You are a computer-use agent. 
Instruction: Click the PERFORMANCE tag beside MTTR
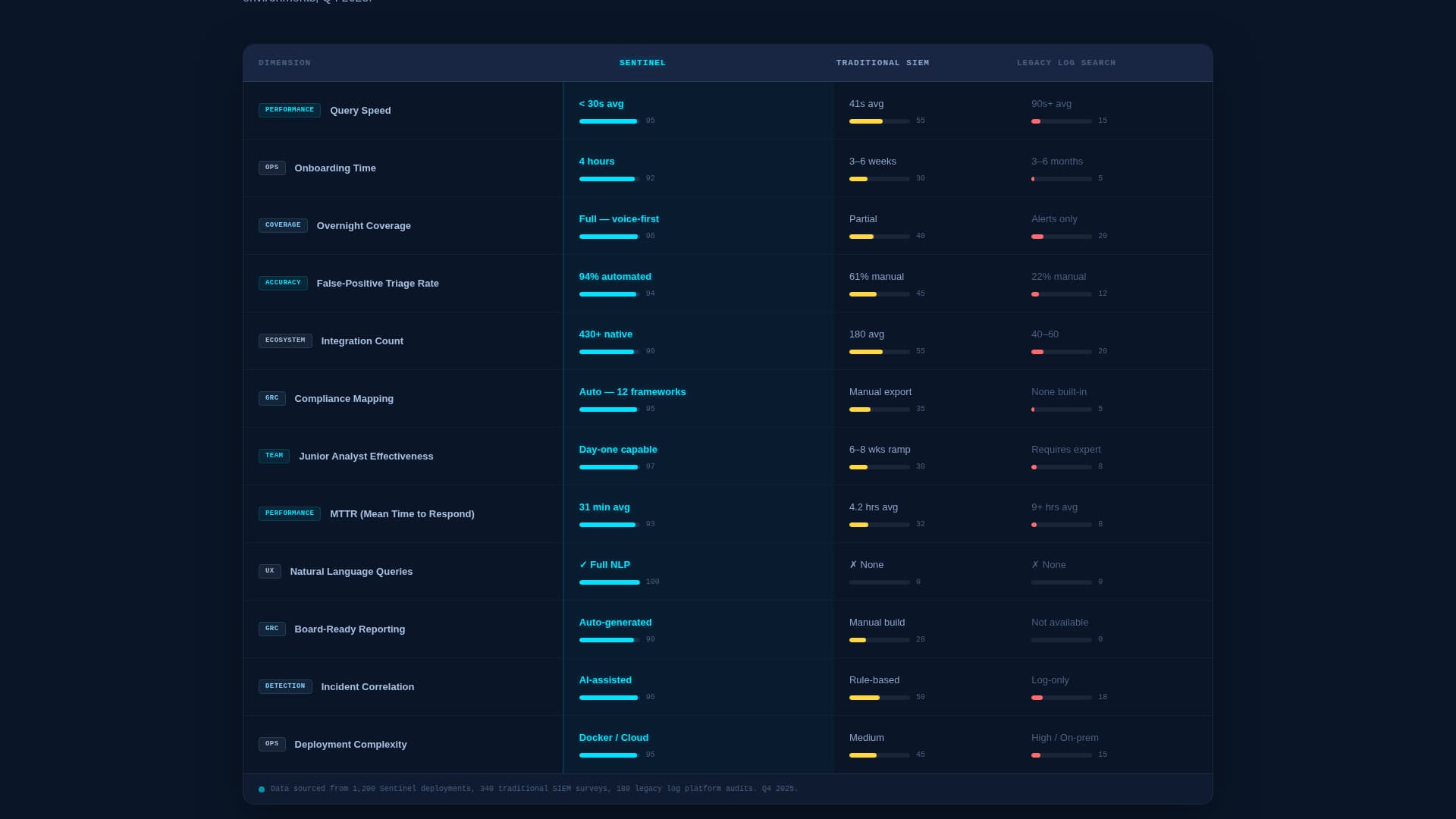click(290, 513)
